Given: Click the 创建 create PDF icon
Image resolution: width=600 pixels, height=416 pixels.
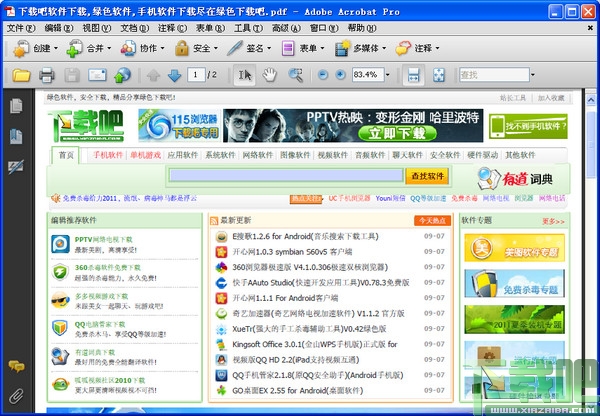Looking at the screenshot, I should pos(21,49).
